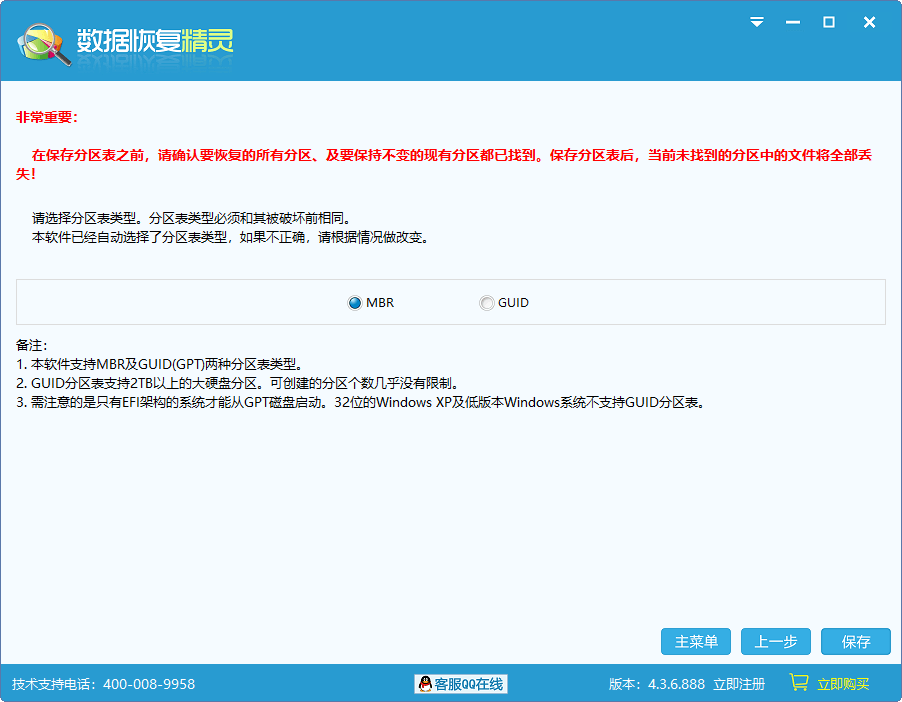The image size is (902, 702).
Task: Minimize the data recovery window
Action: tap(793, 22)
